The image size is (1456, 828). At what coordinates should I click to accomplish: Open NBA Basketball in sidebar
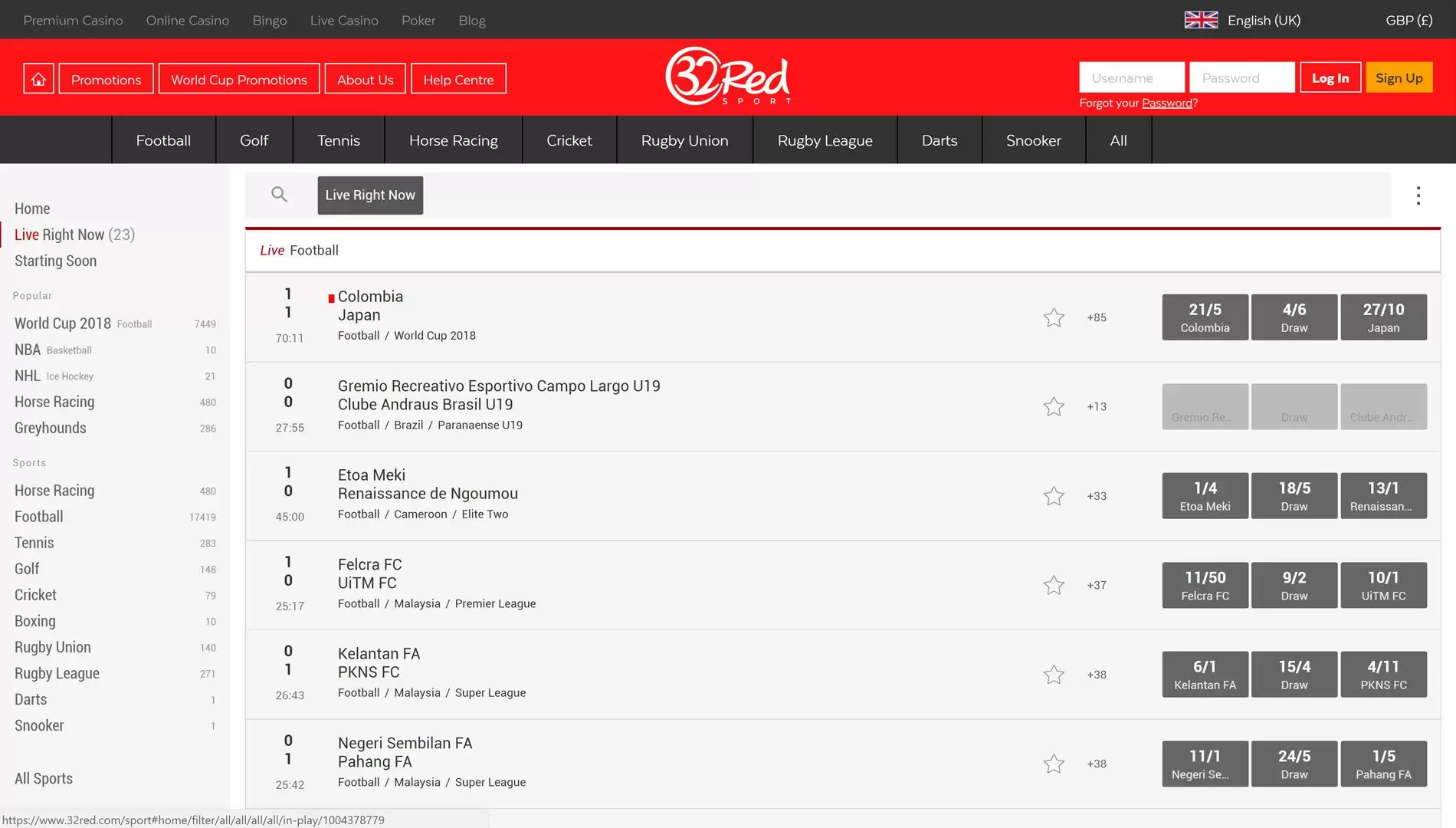115,350
